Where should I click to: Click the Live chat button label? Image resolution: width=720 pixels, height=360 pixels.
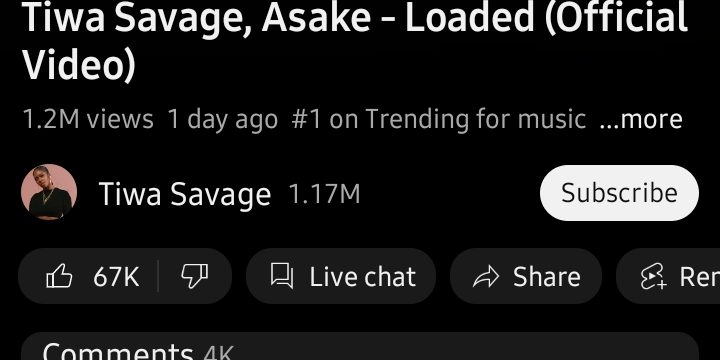[363, 277]
